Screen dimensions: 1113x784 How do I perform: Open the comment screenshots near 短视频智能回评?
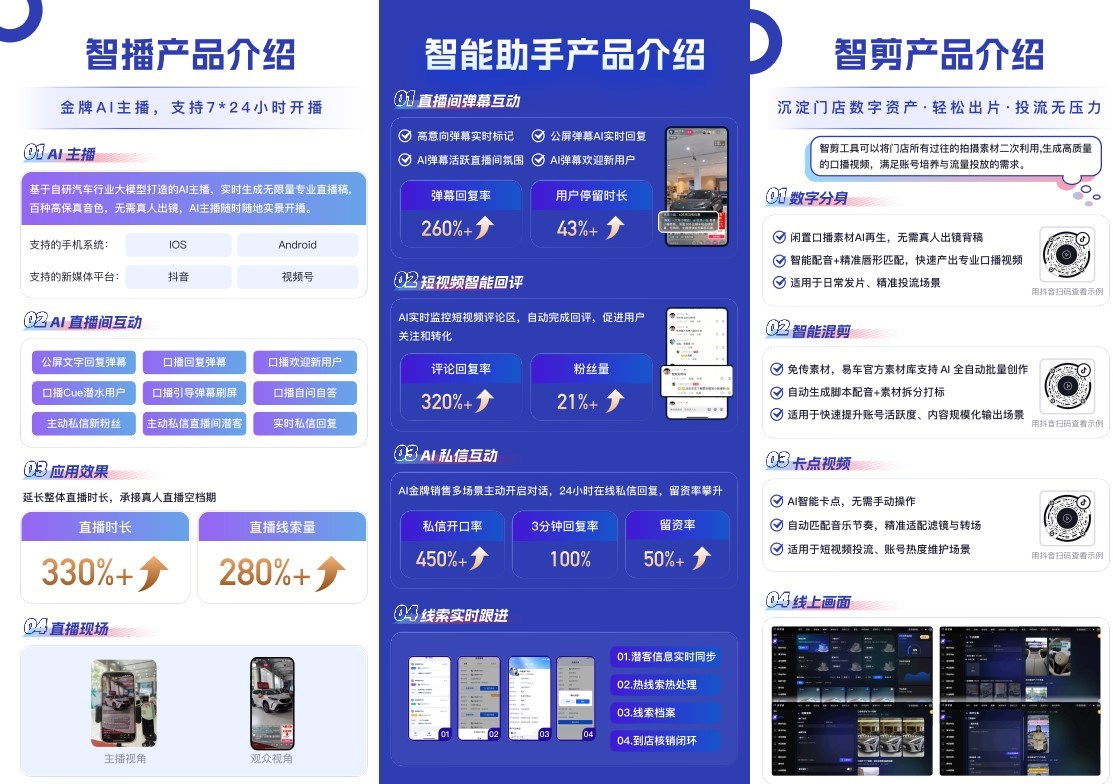pos(696,363)
